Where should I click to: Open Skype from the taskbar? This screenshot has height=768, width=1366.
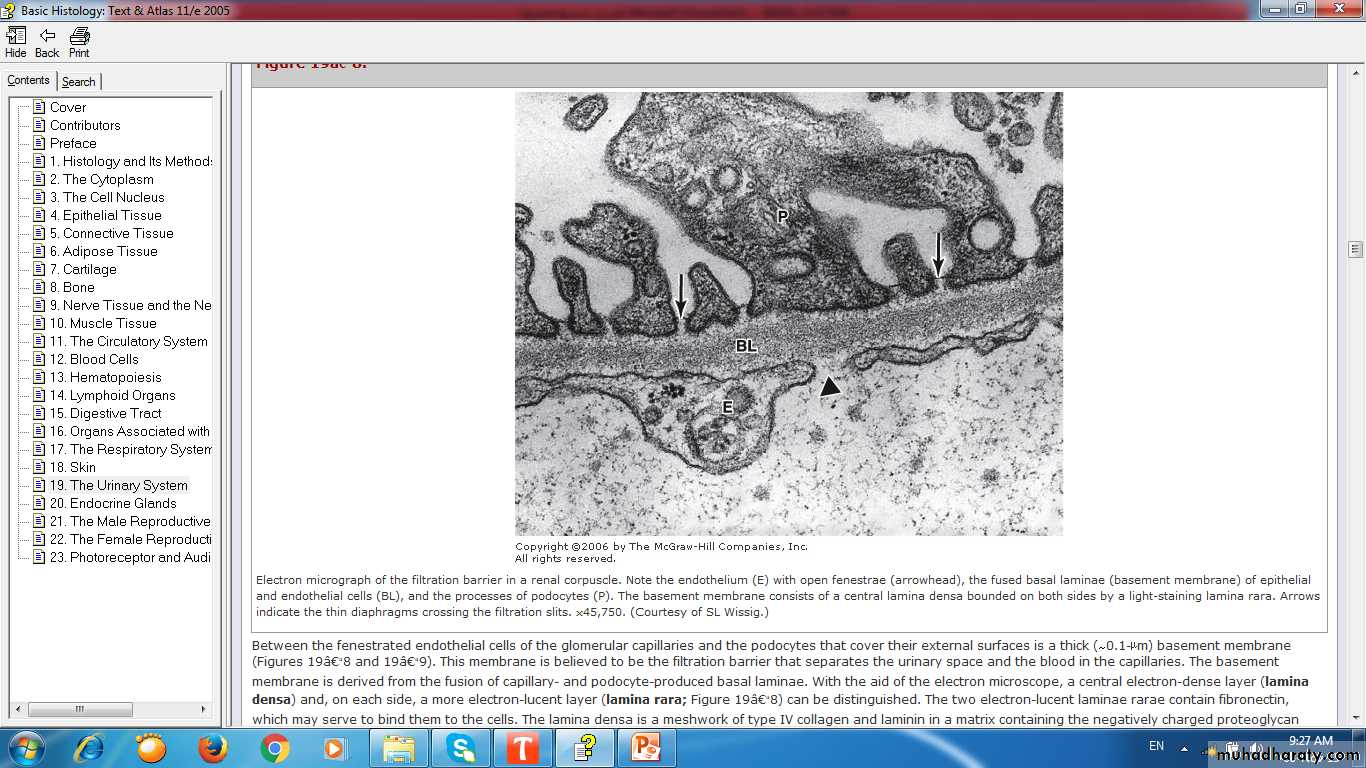click(x=461, y=747)
